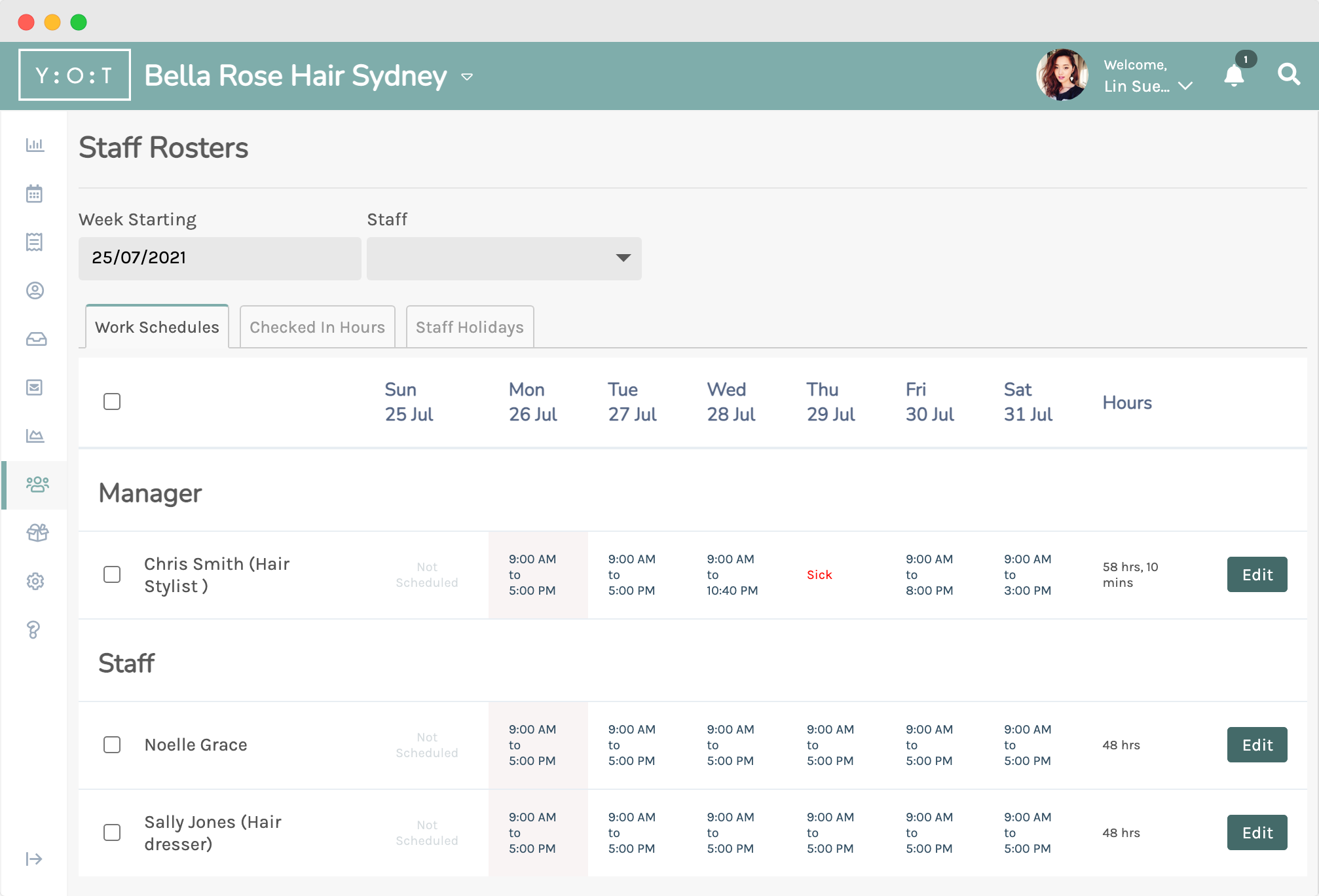The height and width of the screenshot is (896, 1319).
Task: Open the calendar icon in sidebar
Action: 35,193
